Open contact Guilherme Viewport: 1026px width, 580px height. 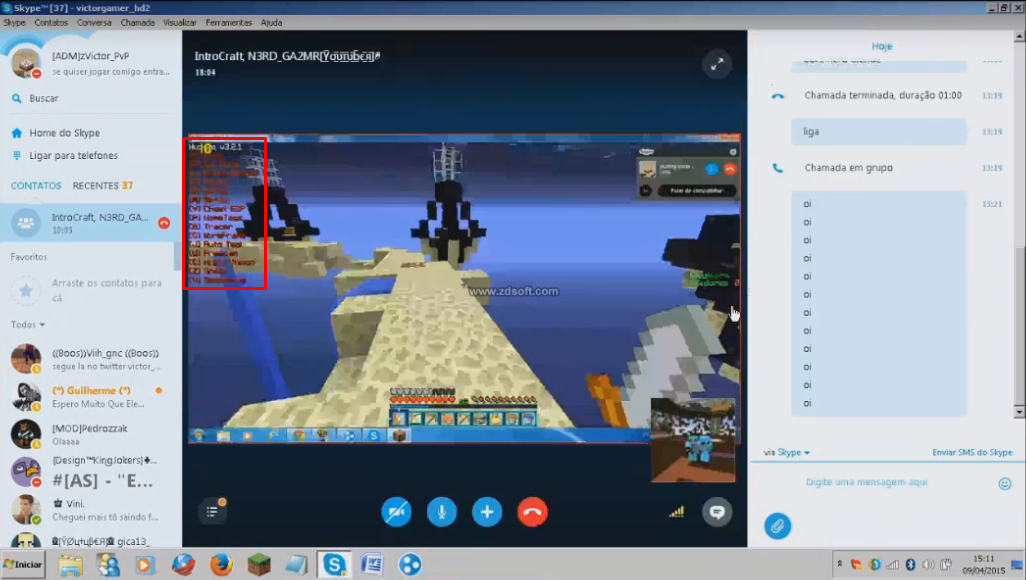90,397
